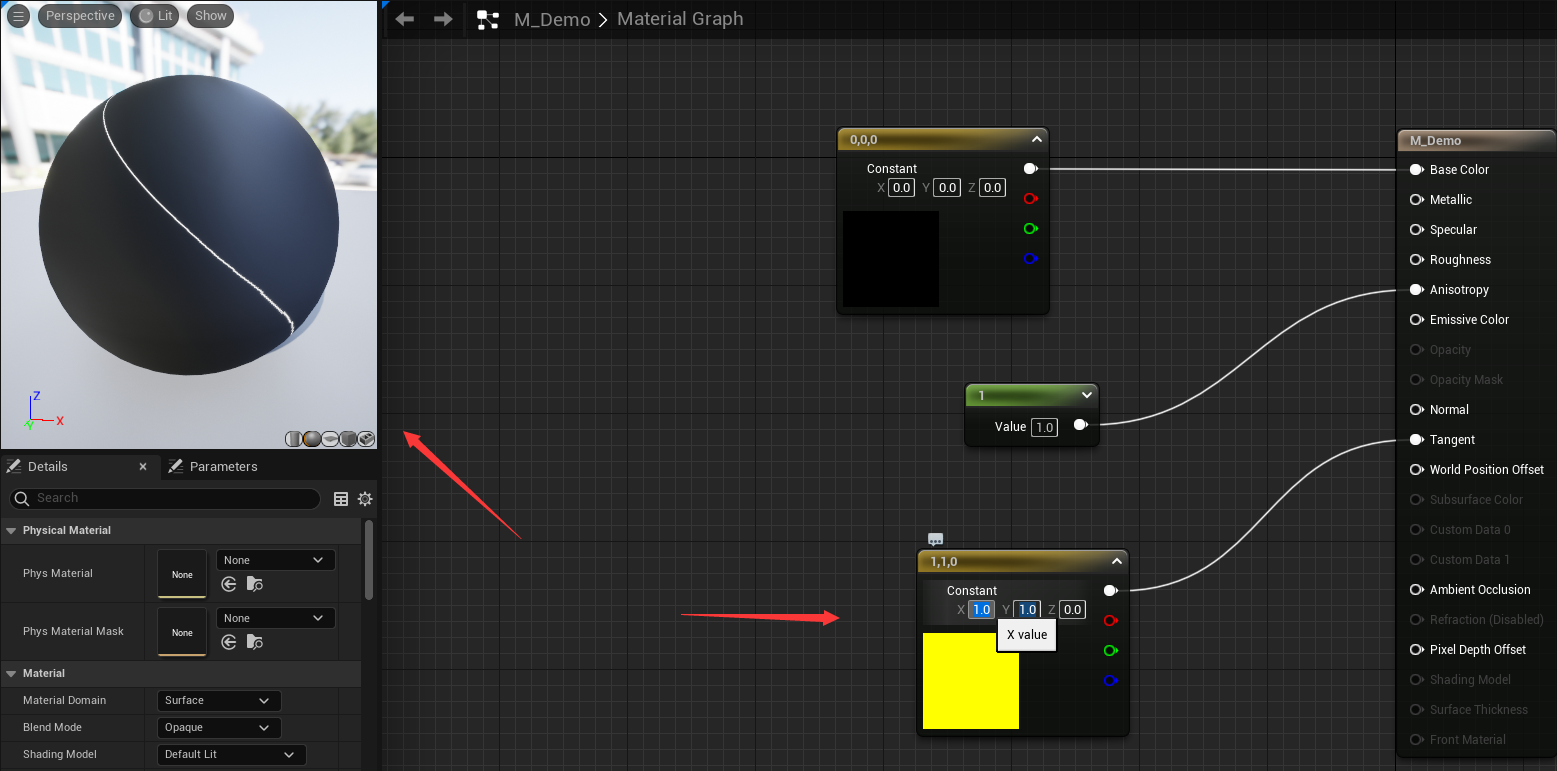Open the Shading Model dropdown
Viewport: 1557px width, 771px height.
pyautogui.click(x=231, y=754)
